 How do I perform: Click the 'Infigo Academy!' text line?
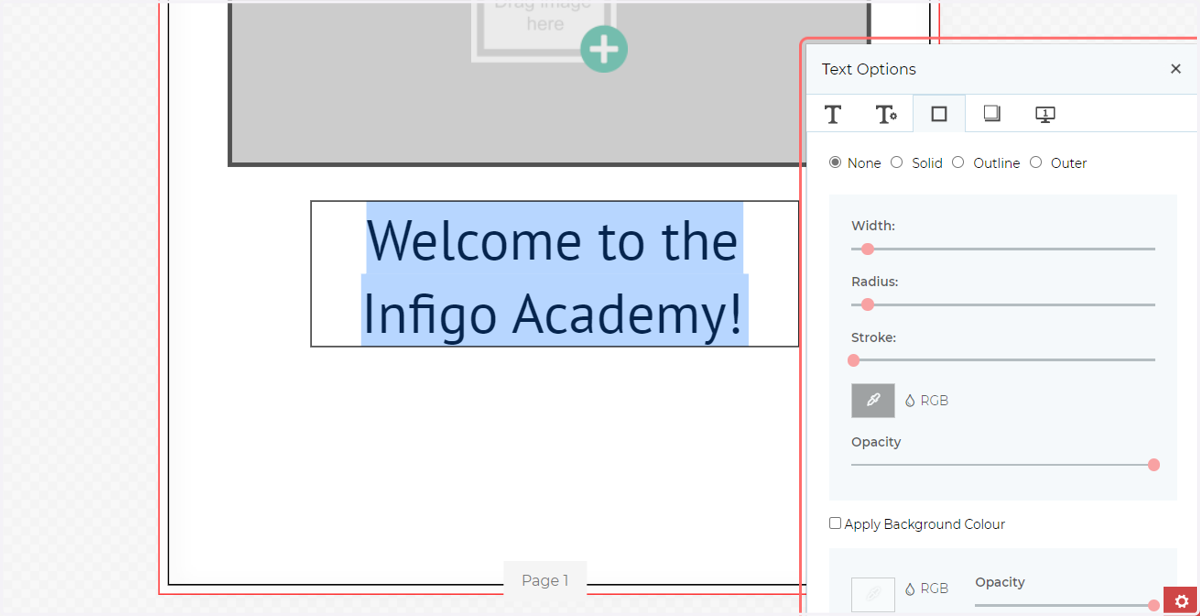click(x=553, y=313)
